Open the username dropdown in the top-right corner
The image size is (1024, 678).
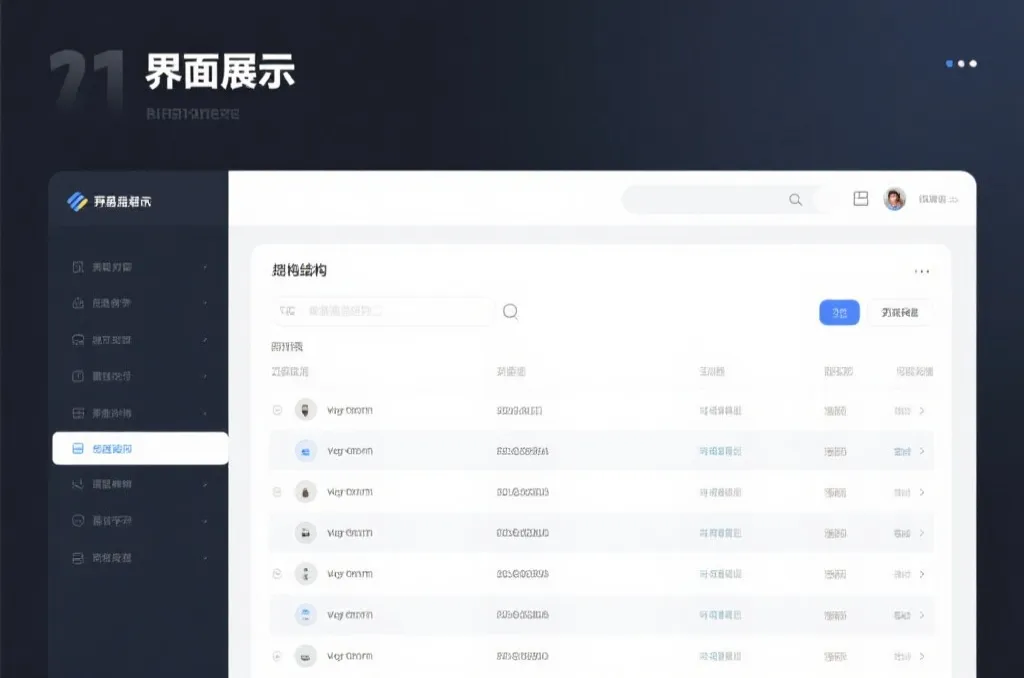tap(938, 199)
